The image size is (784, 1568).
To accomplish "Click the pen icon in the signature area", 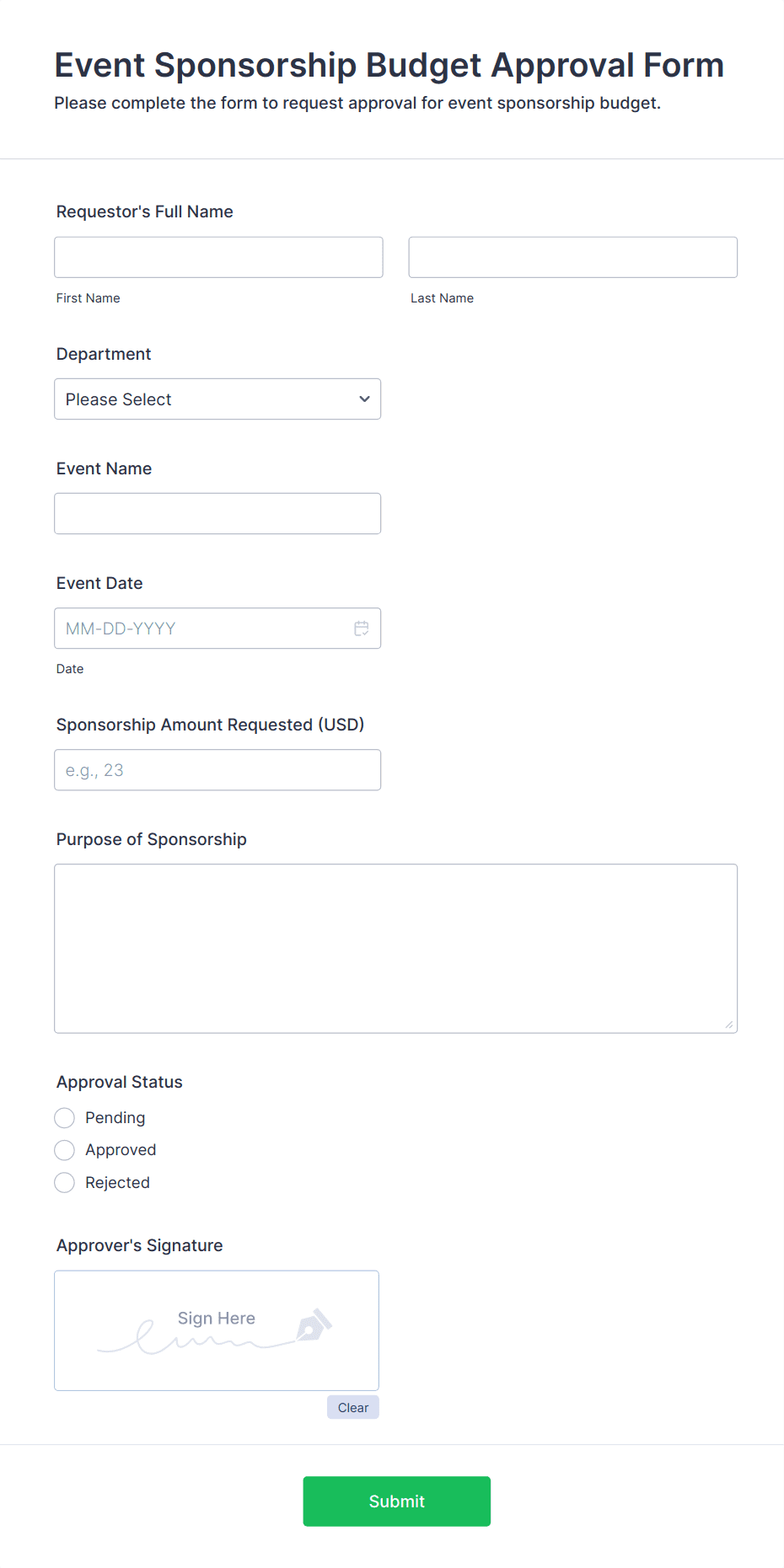I will (x=313, y=1327).
